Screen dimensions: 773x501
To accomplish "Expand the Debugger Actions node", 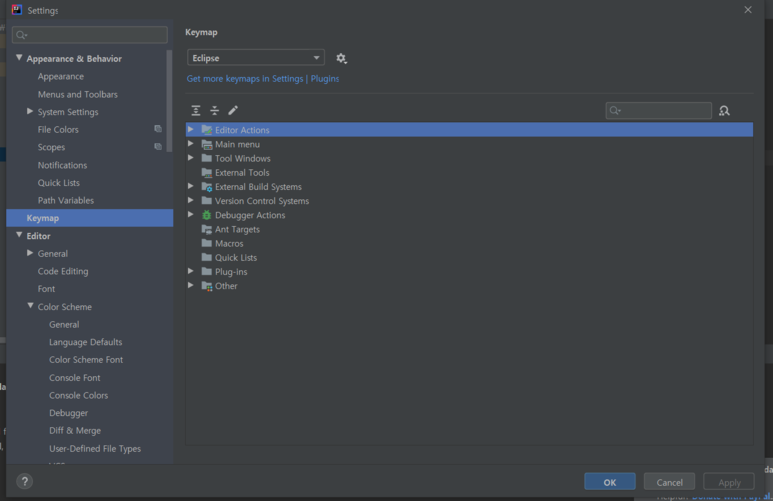I will [191, 215].
